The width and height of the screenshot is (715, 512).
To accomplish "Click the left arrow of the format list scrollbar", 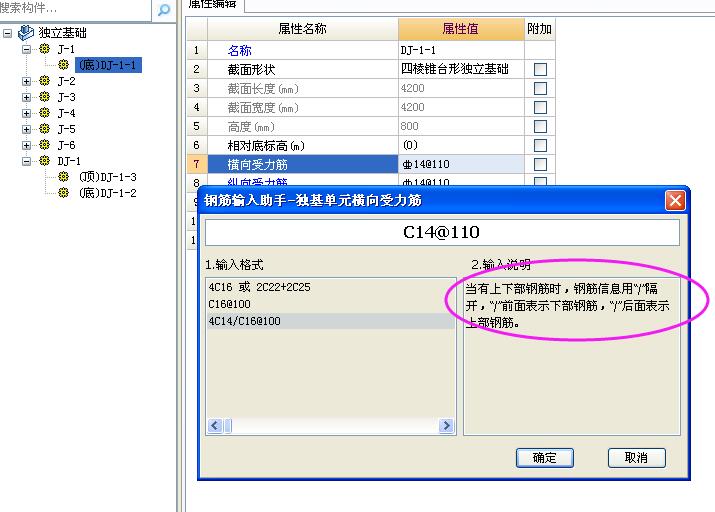I will point(215,426).
